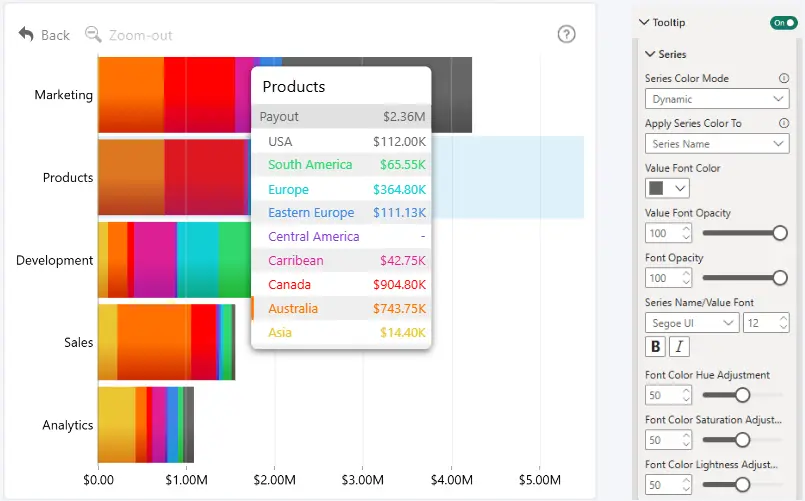Click info icon beside Apply Series Color To
Viewport: 805px width, 501px height.
tap(783, 123)
